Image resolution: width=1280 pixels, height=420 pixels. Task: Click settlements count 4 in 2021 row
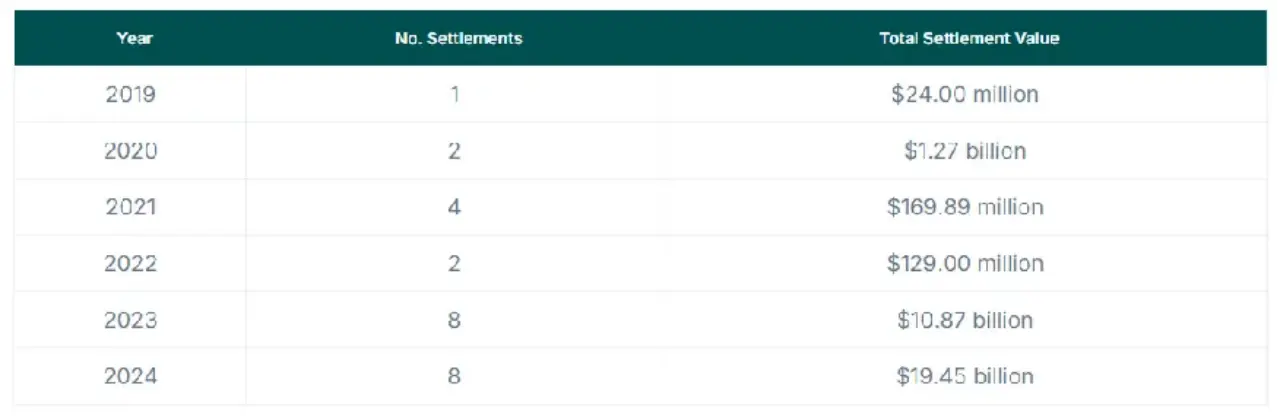tap(457, 207)
